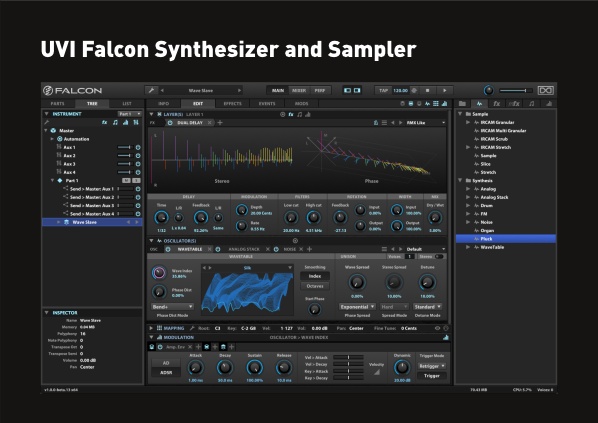The height and width of the screenshot is (423, 598).
Task: Click the UVI logo icon at top right
Action: pos(545,90)
